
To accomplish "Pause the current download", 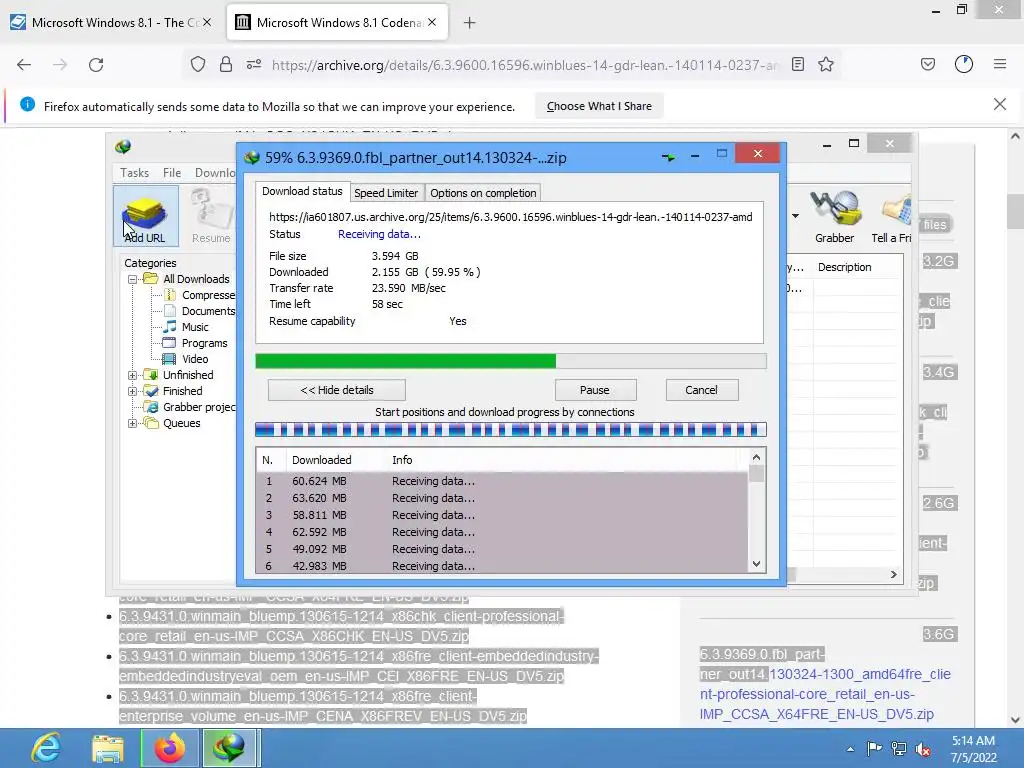I will coord(595,390).
